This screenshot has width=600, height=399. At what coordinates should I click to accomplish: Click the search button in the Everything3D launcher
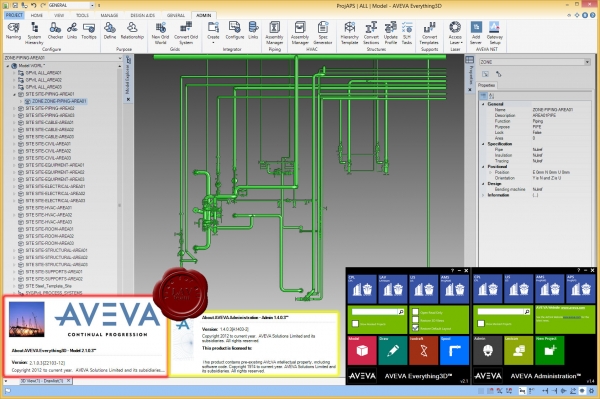click(x=401, y=312)
